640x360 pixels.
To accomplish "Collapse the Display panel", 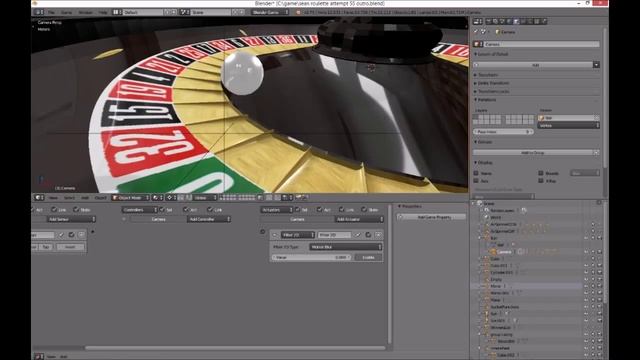I will [x=483, y=162].
